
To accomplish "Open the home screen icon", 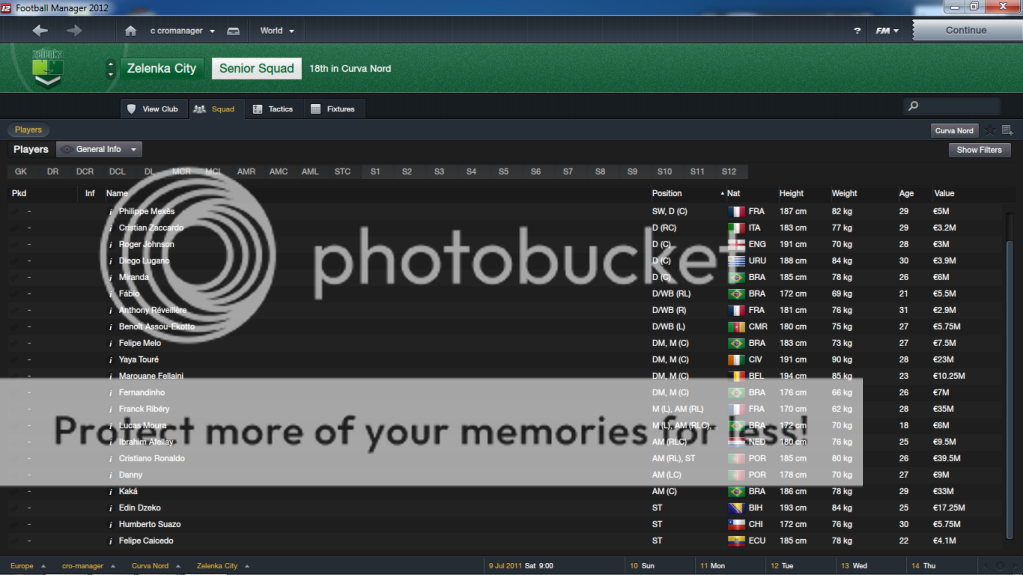I will tap(130, 31).
